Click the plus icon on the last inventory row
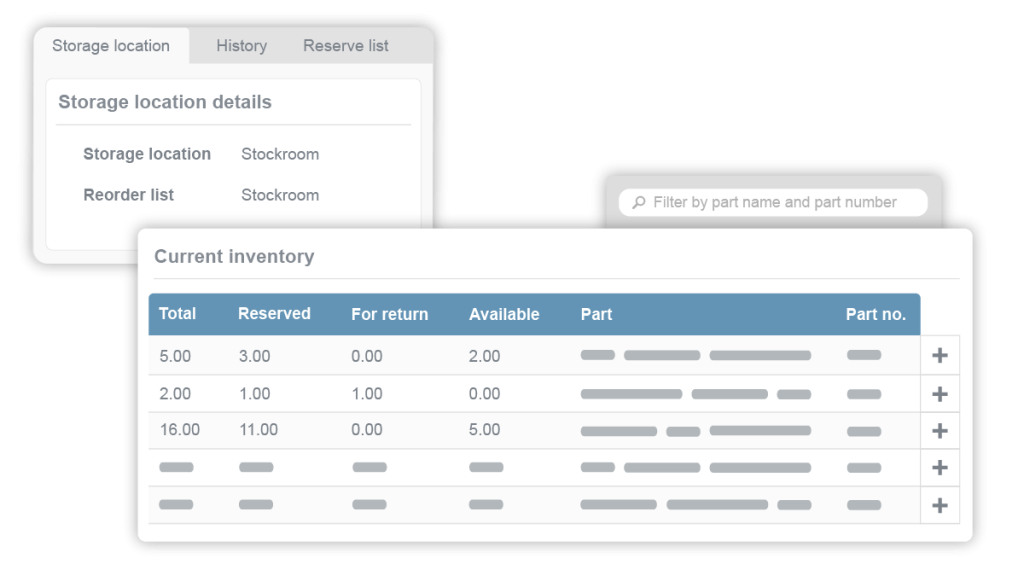The height and width of the screenshot is (576, 1024). coord(939,504)
